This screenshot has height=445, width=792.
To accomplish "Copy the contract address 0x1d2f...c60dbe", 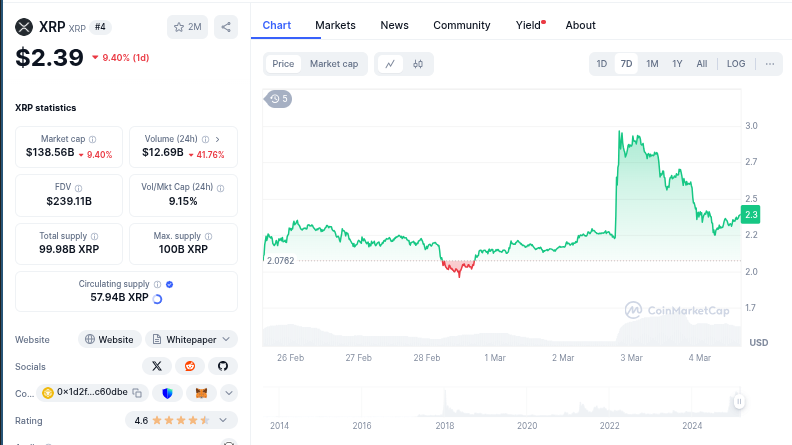I will (137, 392).
